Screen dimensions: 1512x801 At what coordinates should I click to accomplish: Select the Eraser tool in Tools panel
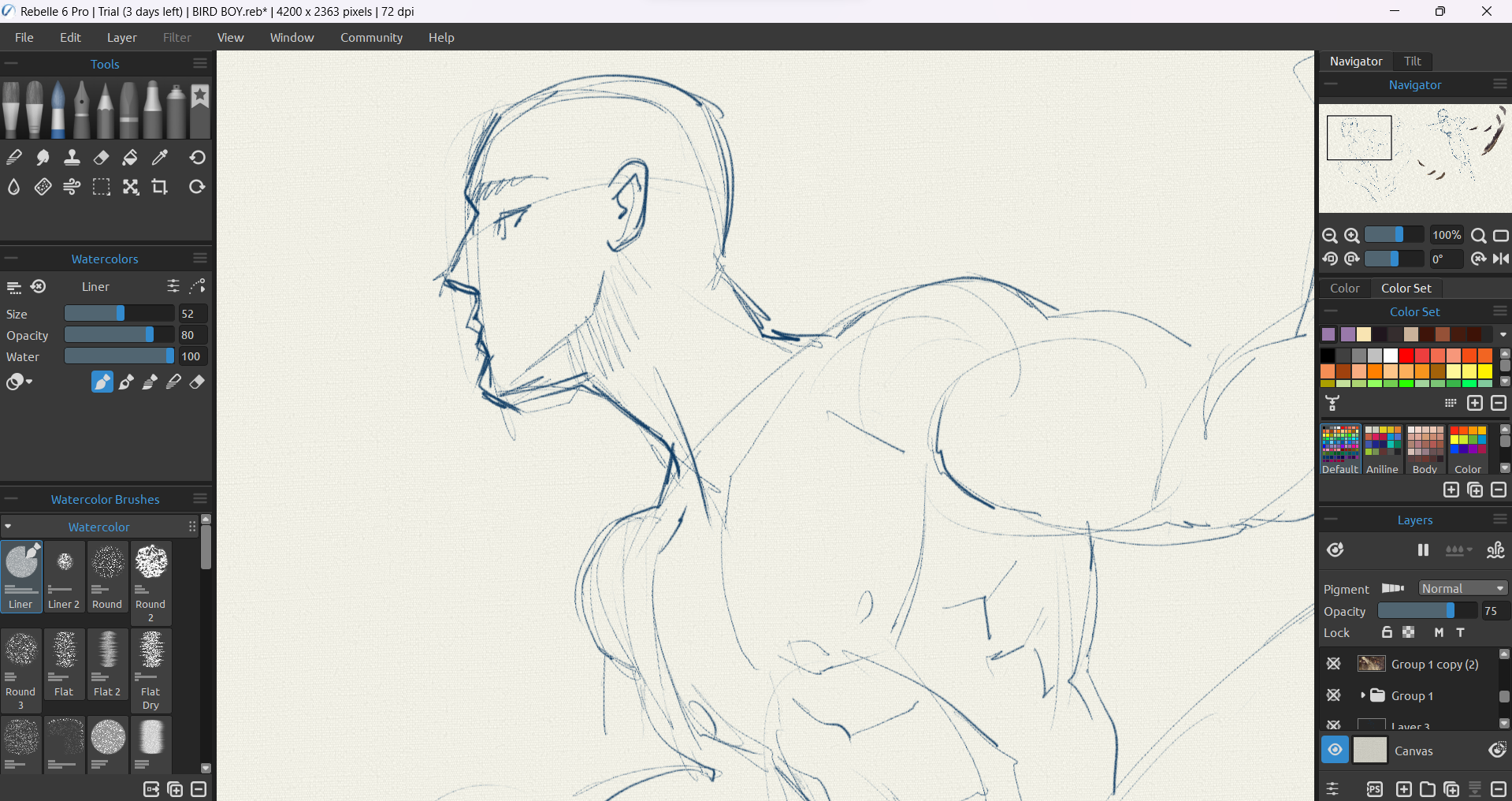(x=101, y=158)
